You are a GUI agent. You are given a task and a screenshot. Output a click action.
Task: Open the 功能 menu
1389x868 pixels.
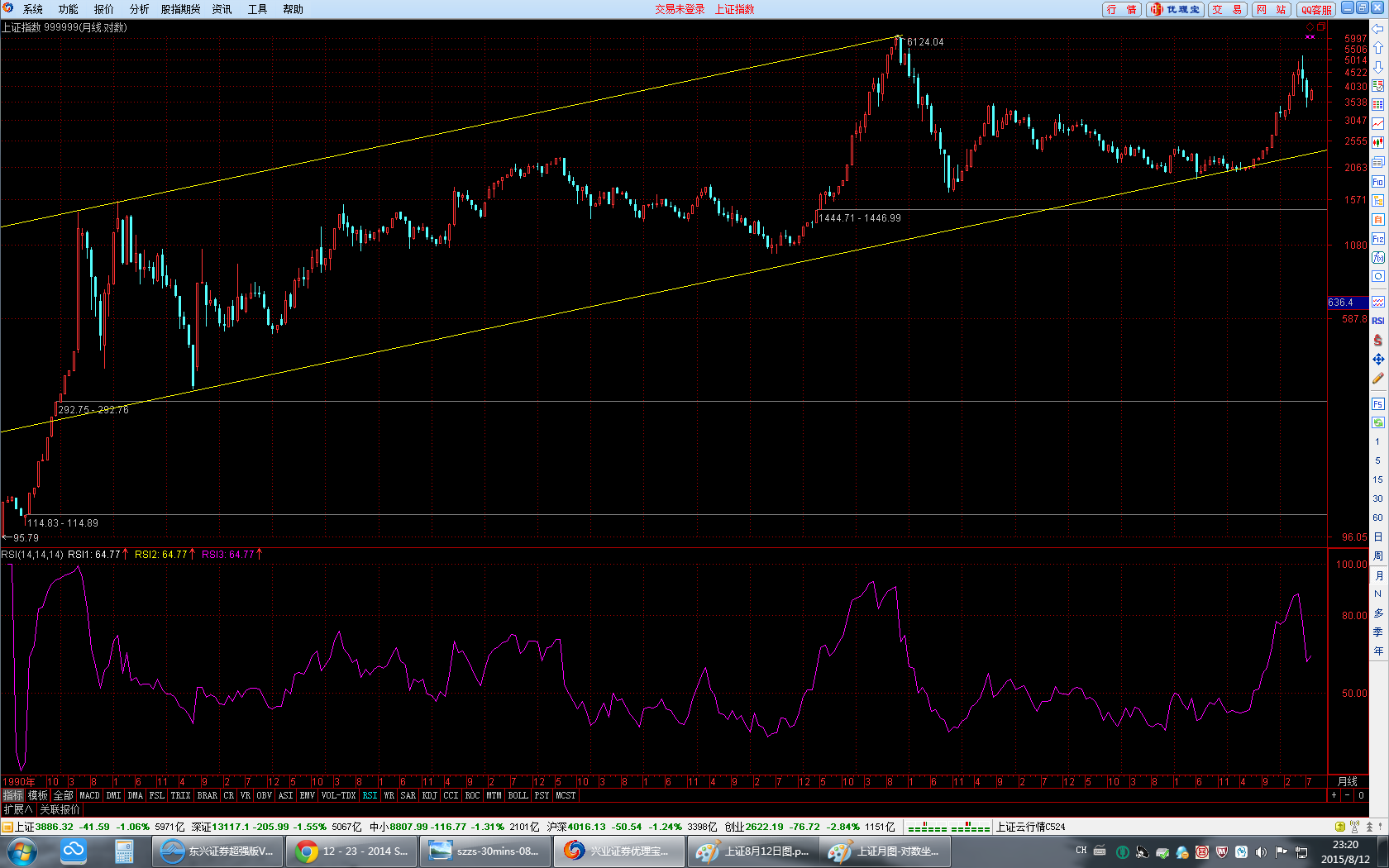(69, 9)
